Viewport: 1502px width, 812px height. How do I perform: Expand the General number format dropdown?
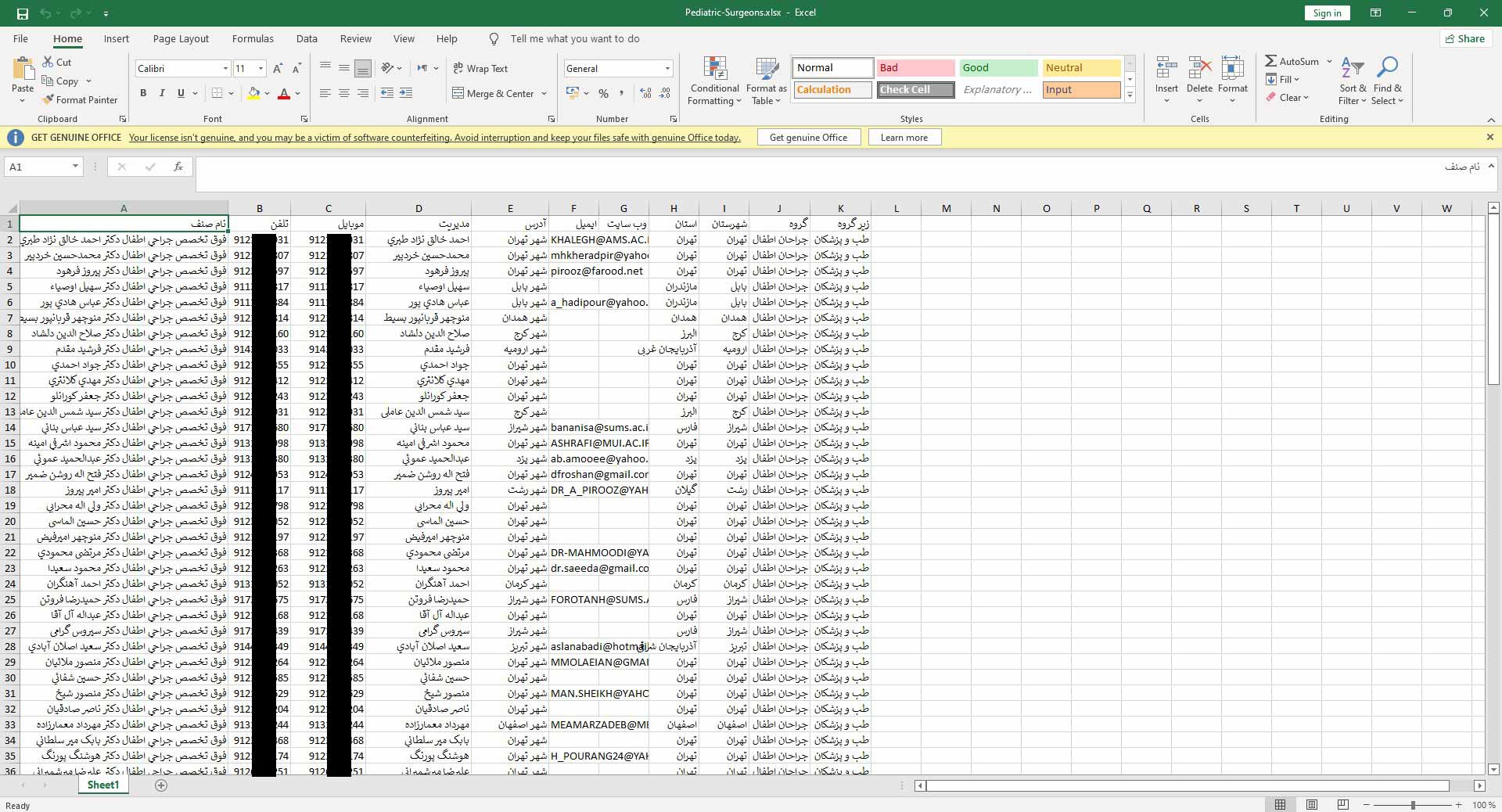(667, 69)
